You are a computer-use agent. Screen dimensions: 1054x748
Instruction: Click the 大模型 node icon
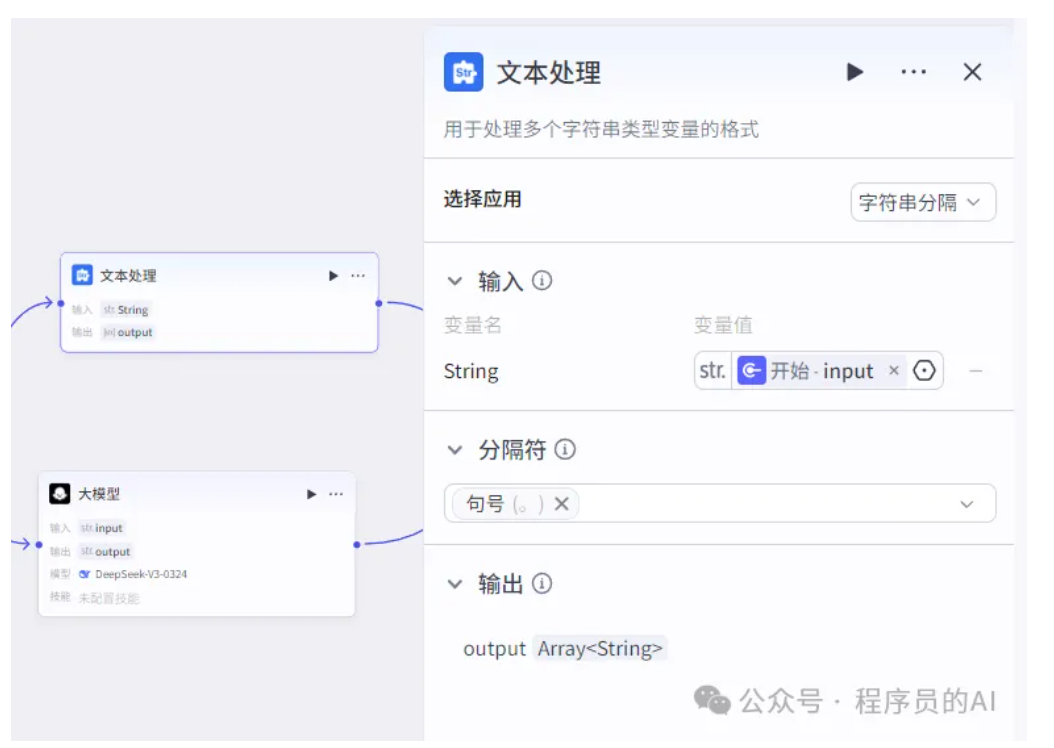[x=60, y=493]
